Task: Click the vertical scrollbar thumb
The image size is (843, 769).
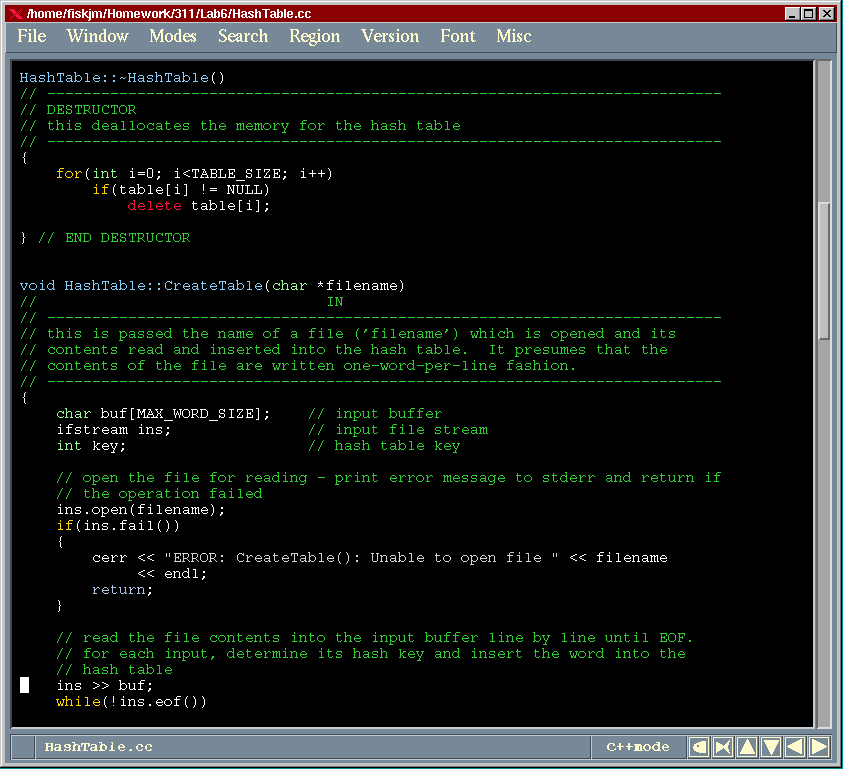Action: (x=823, y=270)
